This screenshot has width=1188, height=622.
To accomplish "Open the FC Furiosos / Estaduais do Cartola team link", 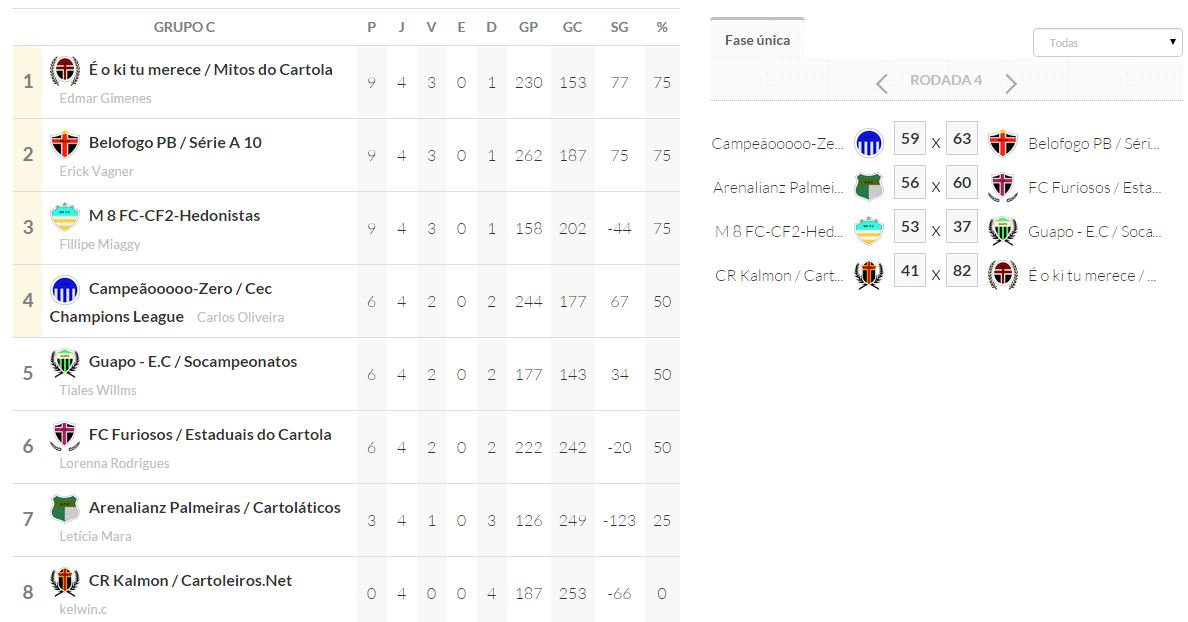I will [210, 435].
